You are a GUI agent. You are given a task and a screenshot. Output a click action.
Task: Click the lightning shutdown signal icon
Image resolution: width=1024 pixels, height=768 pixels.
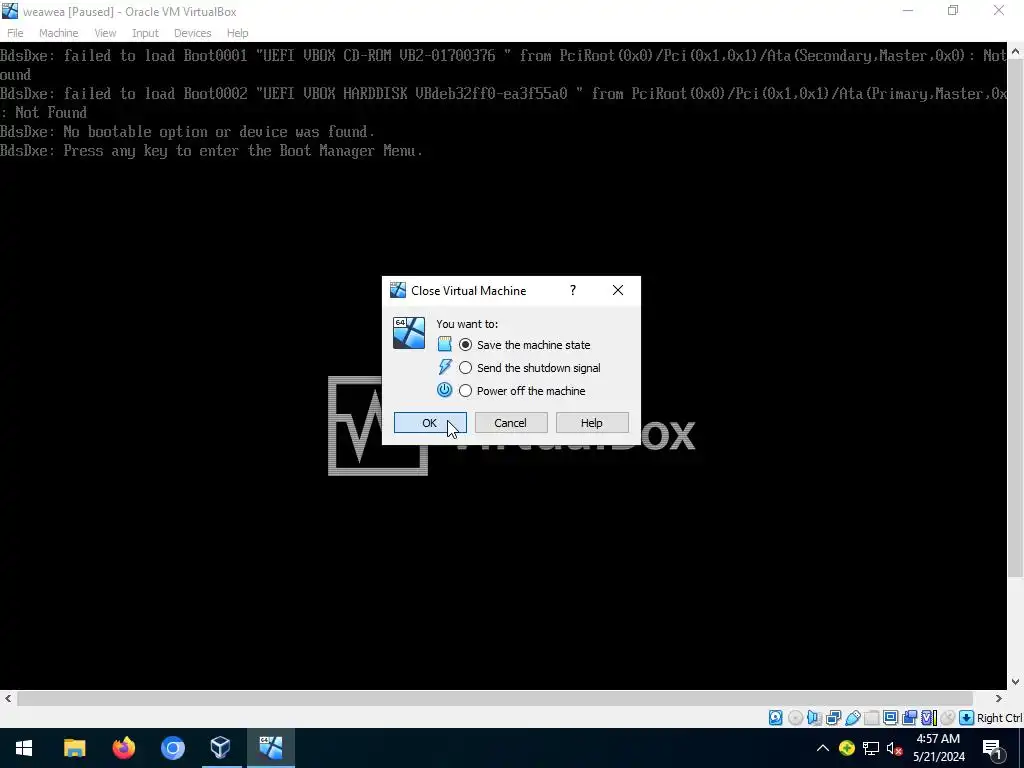click(445, 367)
